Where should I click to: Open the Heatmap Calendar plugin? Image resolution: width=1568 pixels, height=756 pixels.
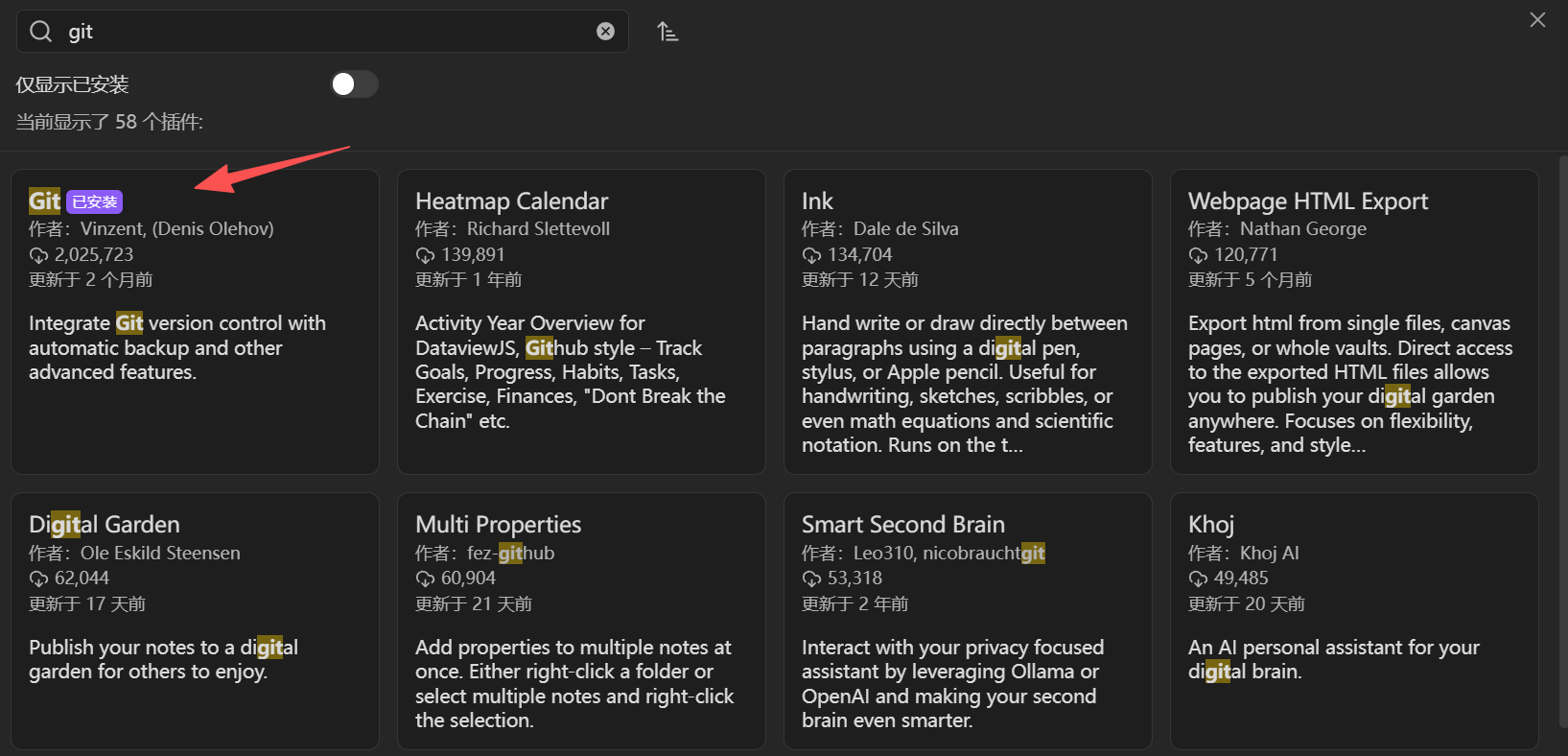pyautogui.click(x=511, y=201)
